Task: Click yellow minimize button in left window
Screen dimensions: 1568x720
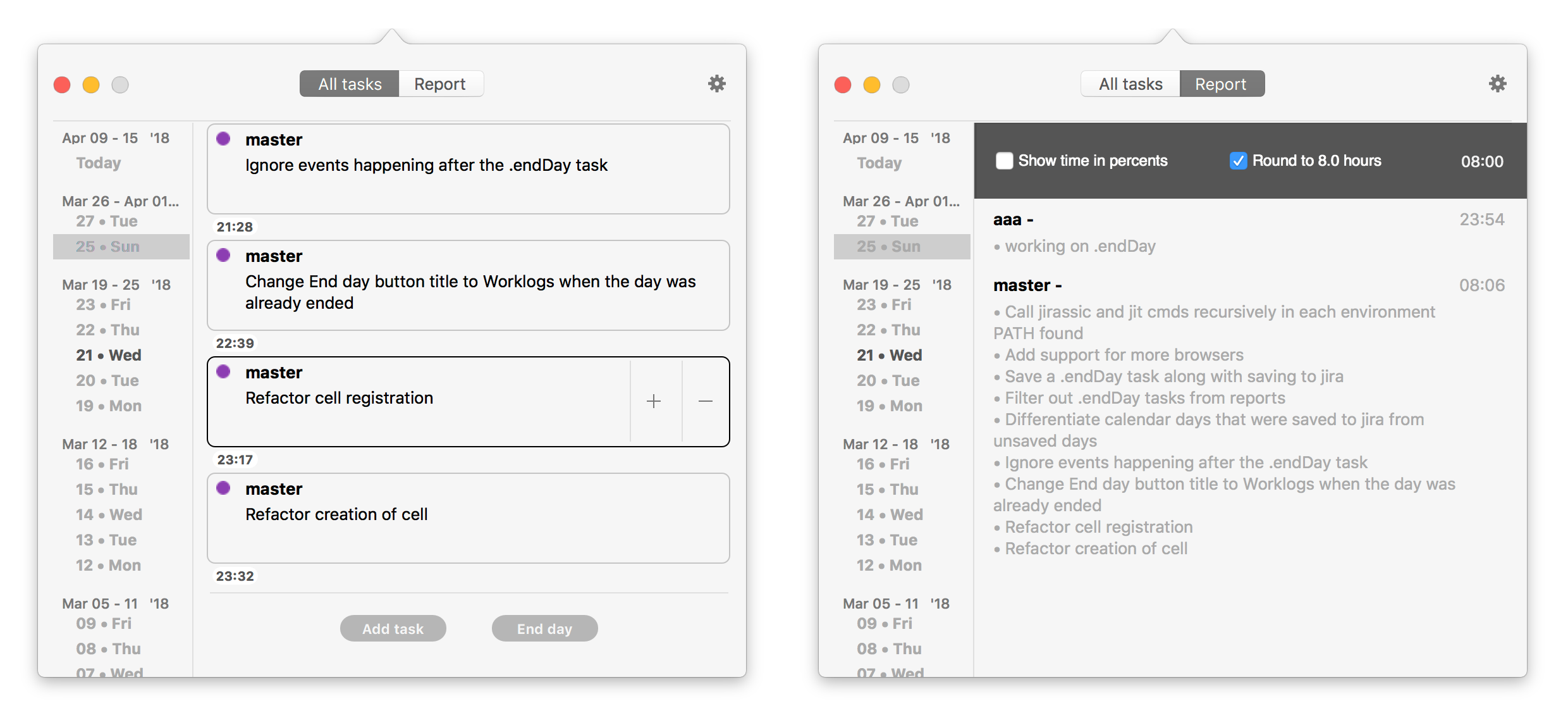Action: pyautogui.click(x=91, y=85)
